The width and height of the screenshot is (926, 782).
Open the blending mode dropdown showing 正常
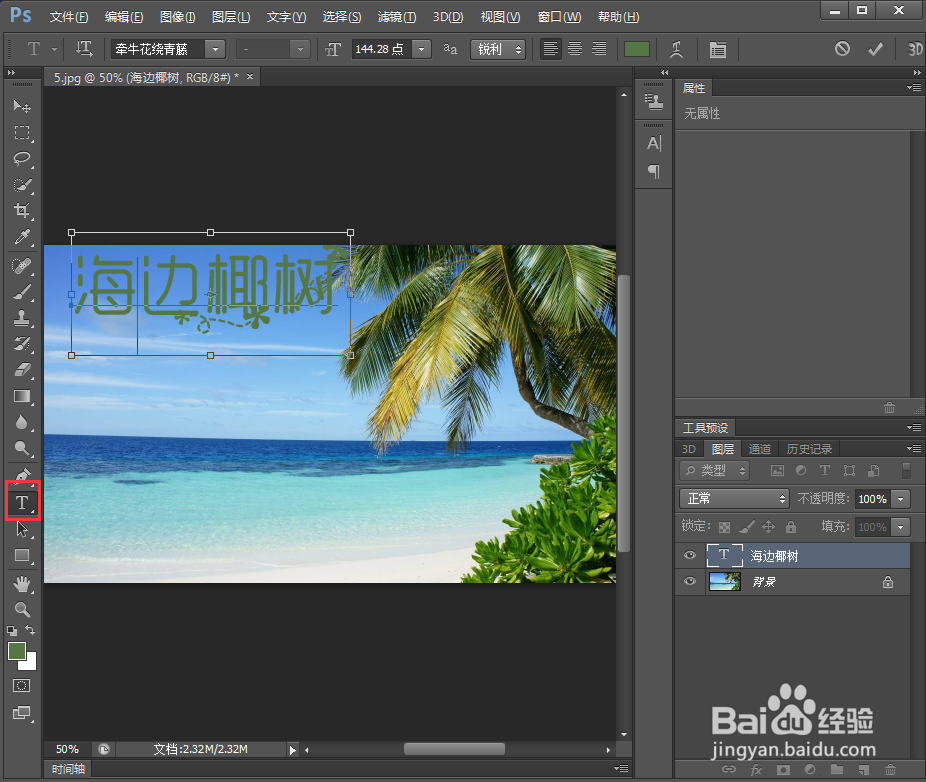coord(733,497)
